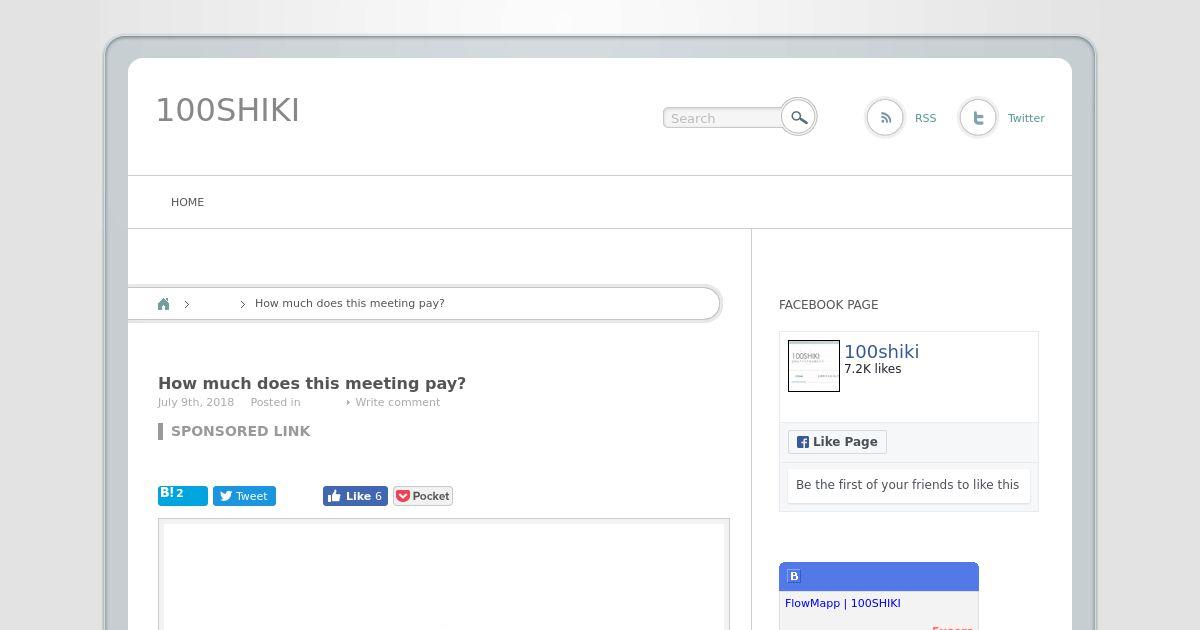Share the post with the Tweet button

coord(244,496)
